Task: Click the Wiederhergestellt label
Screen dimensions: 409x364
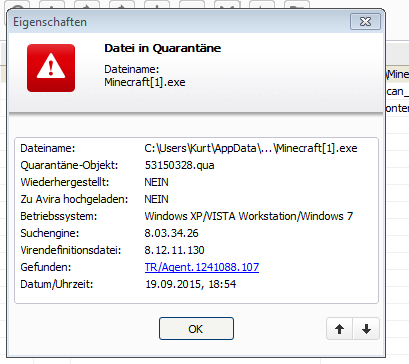Action: pos(65,182)
